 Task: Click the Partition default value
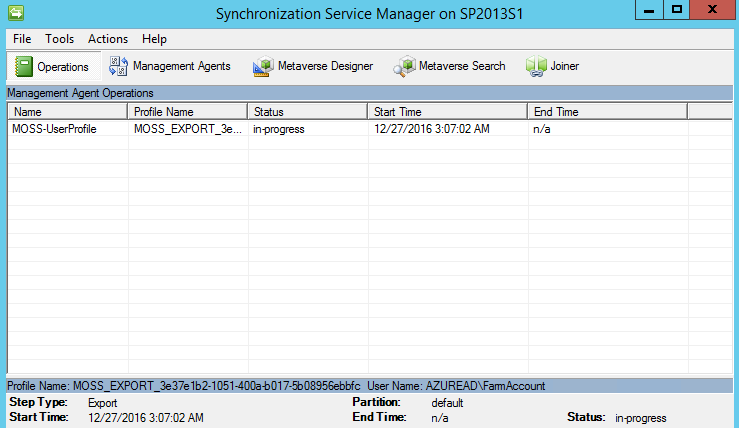coord(447,403)
